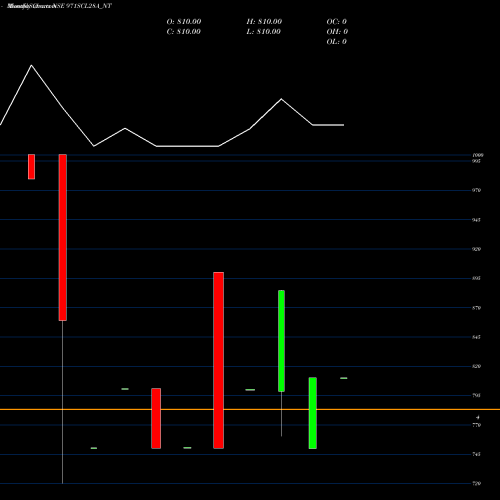The width and height of the screenshot is (500, 500).
Task: Click the 'C: 810.00' close price readout
Action: pos(184,32)
